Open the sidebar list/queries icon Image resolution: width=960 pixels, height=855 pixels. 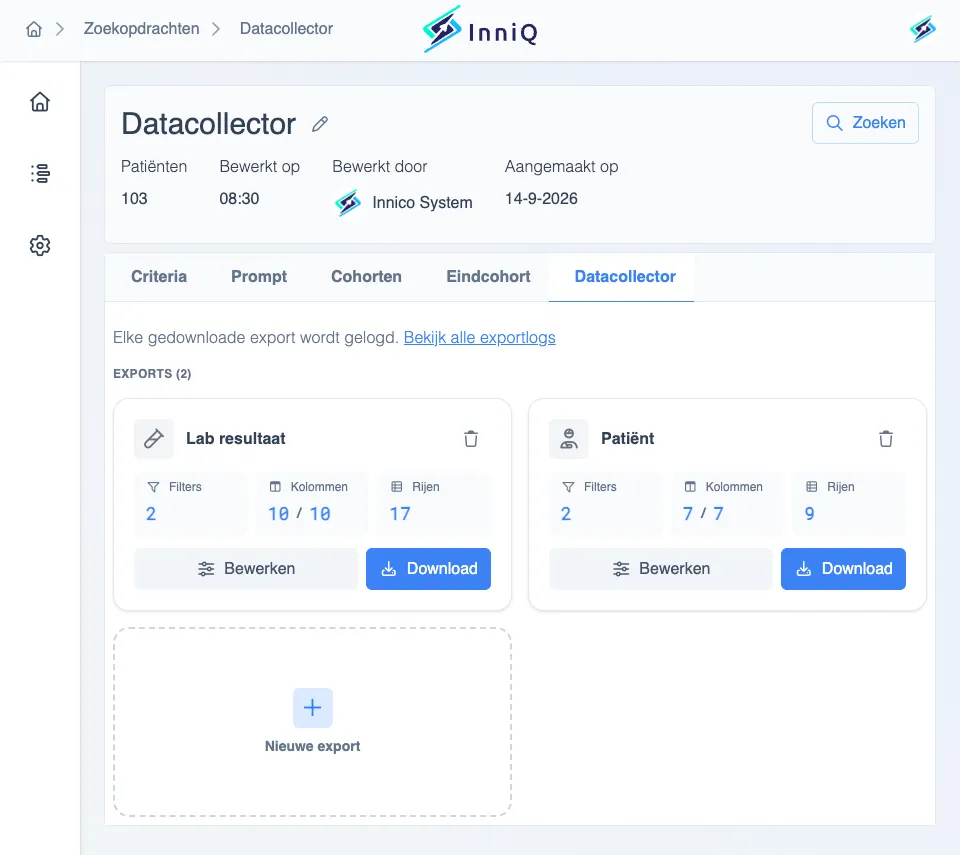[40, 173]
